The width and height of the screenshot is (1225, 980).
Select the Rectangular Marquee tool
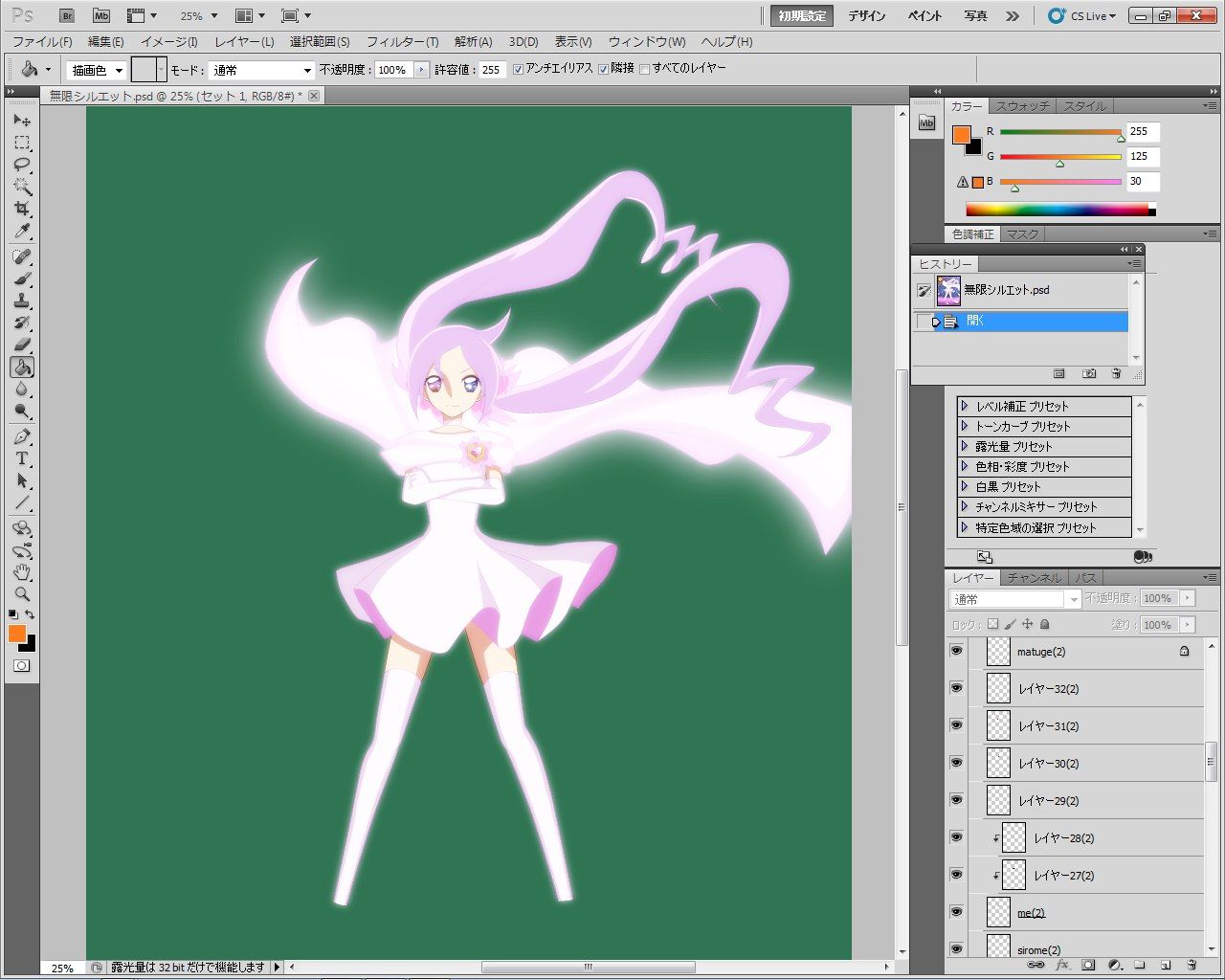click(22, 144)
